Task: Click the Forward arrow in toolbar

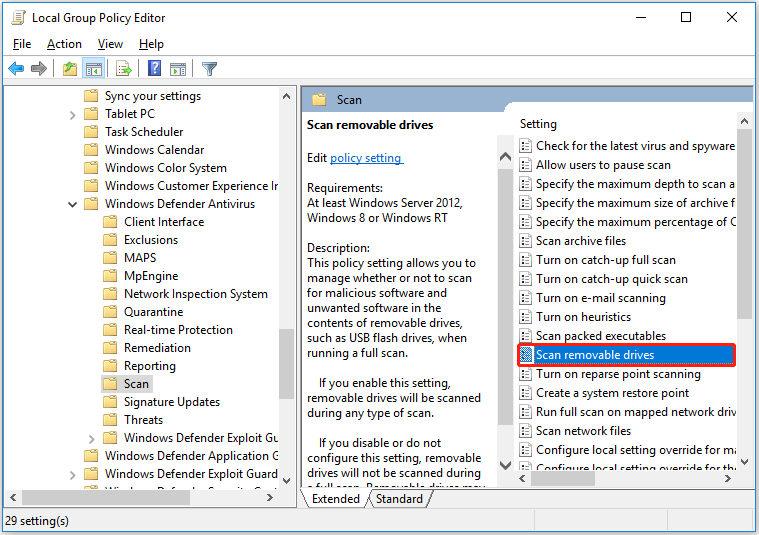Action: pyautogui.click(x=39, y=69)
